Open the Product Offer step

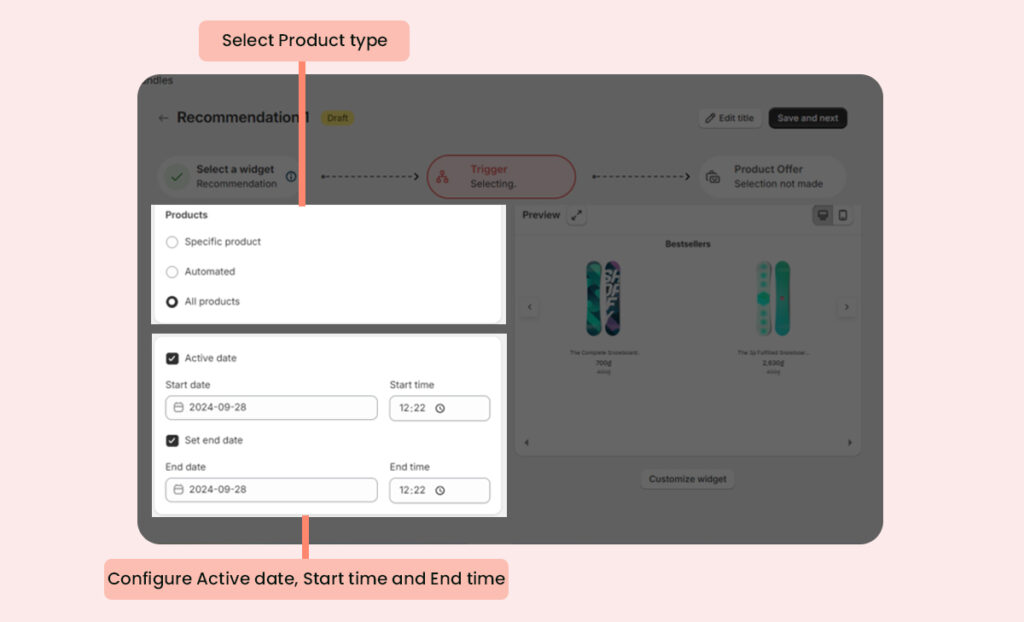[x=771, y=176]
